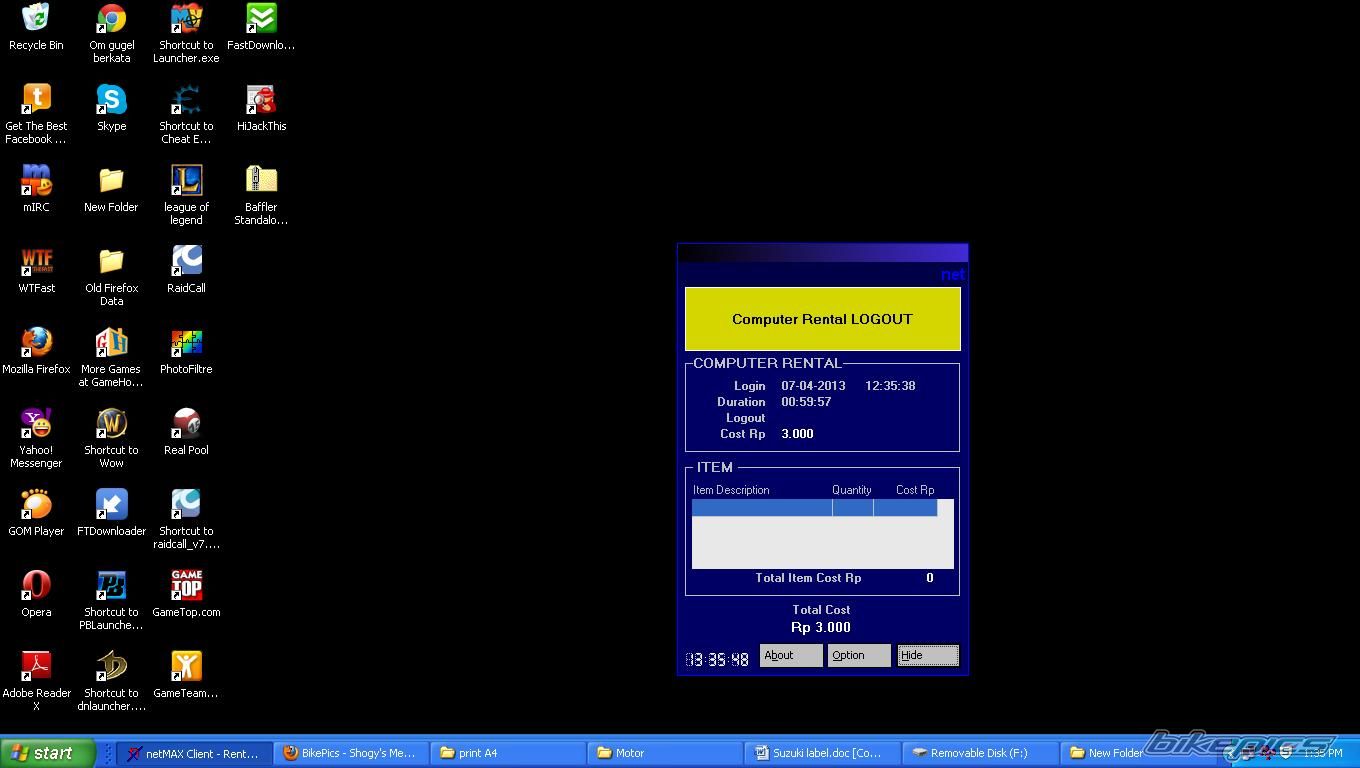Open the Mozilla Firefox desktop icon
The height and width of the screenshot is (768, 1360).
click(36, 343)
